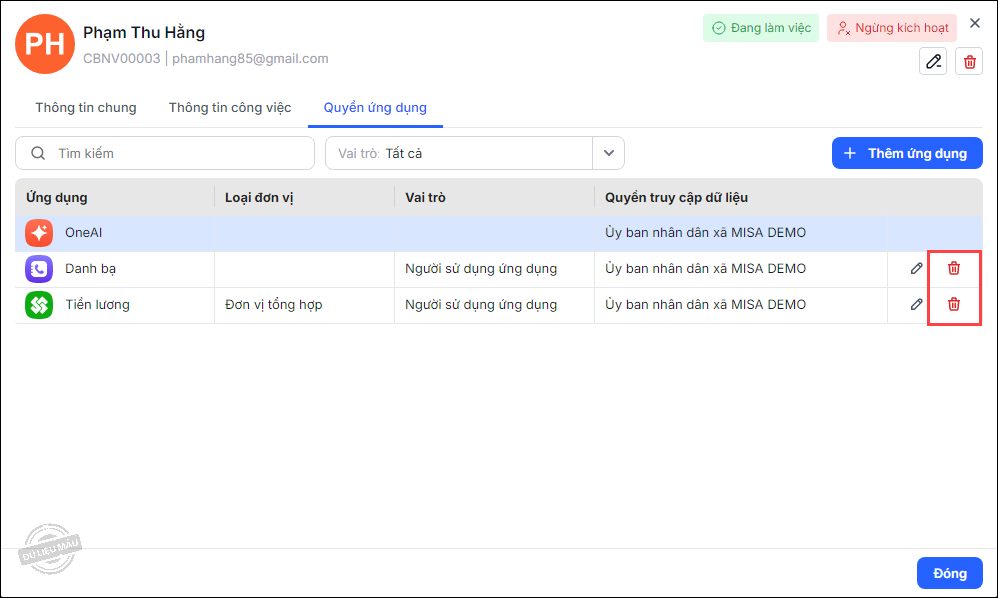Open the Vai trò: Tất cả filter box
Image resolution: width=998 pixels, height=598 pixels.
[x=460, y=153]
